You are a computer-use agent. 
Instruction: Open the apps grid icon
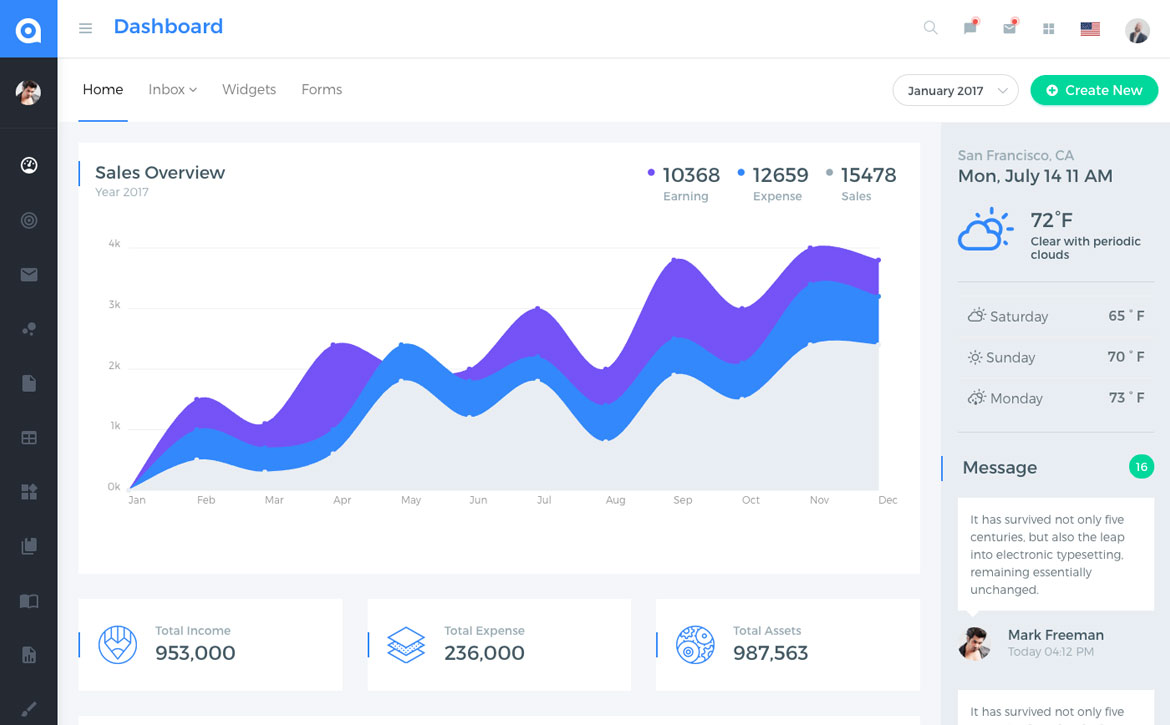(x=1049, y=29)
